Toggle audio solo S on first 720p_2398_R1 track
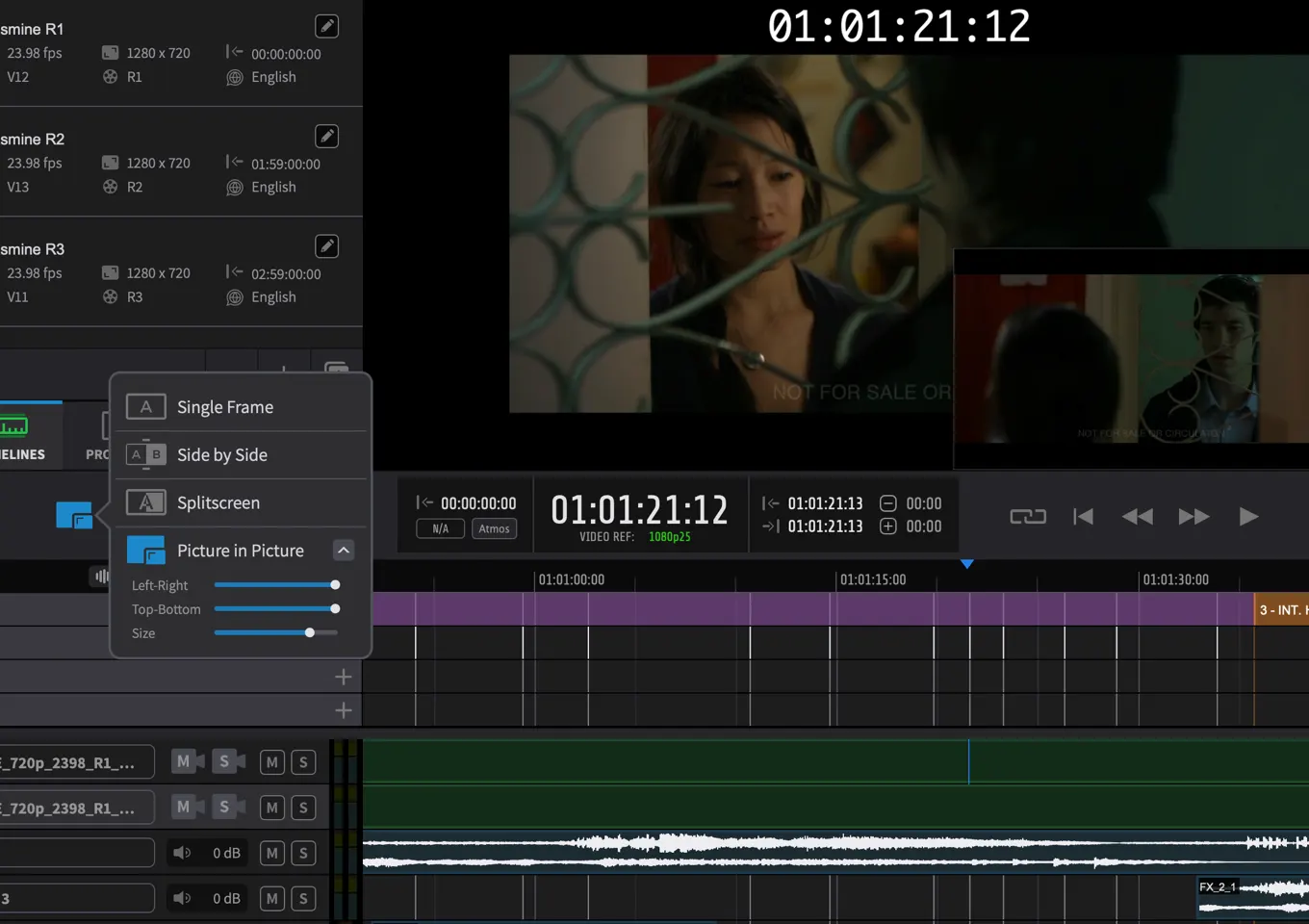The width and height of the screenshot is (1309, 924). [x=303, y=762]
